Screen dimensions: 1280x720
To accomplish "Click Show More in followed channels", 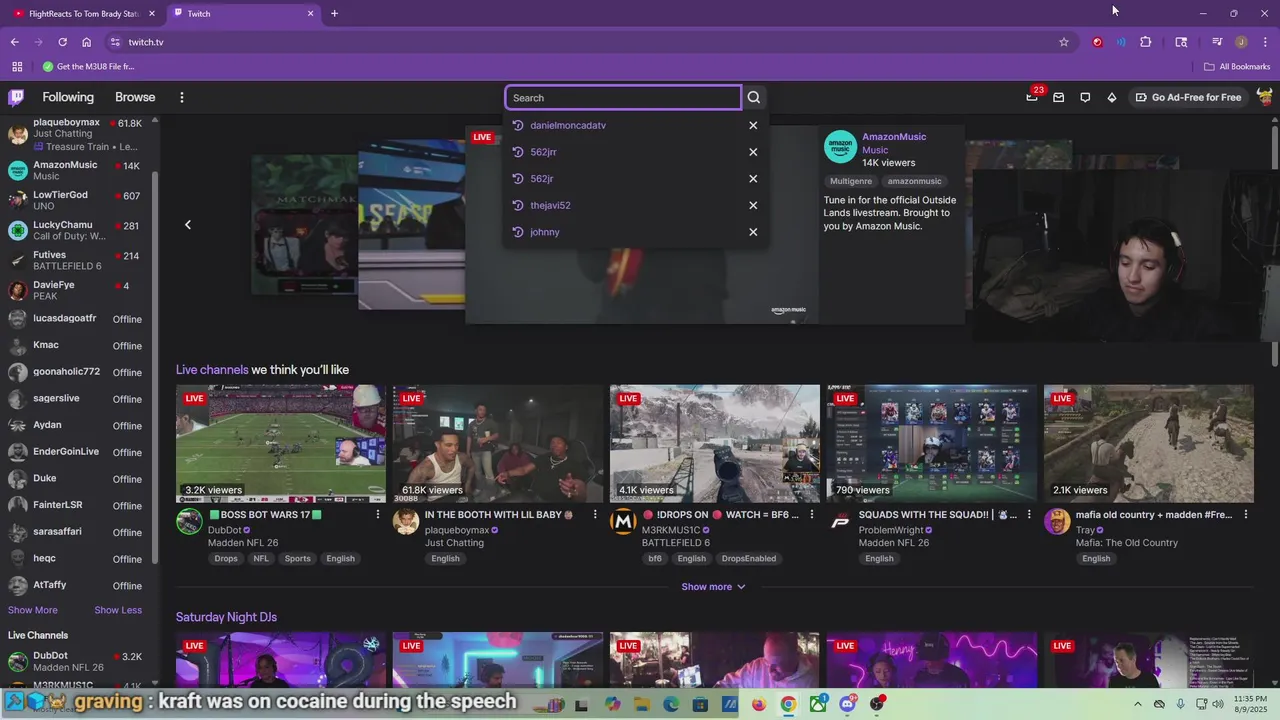I will [33, 610].
